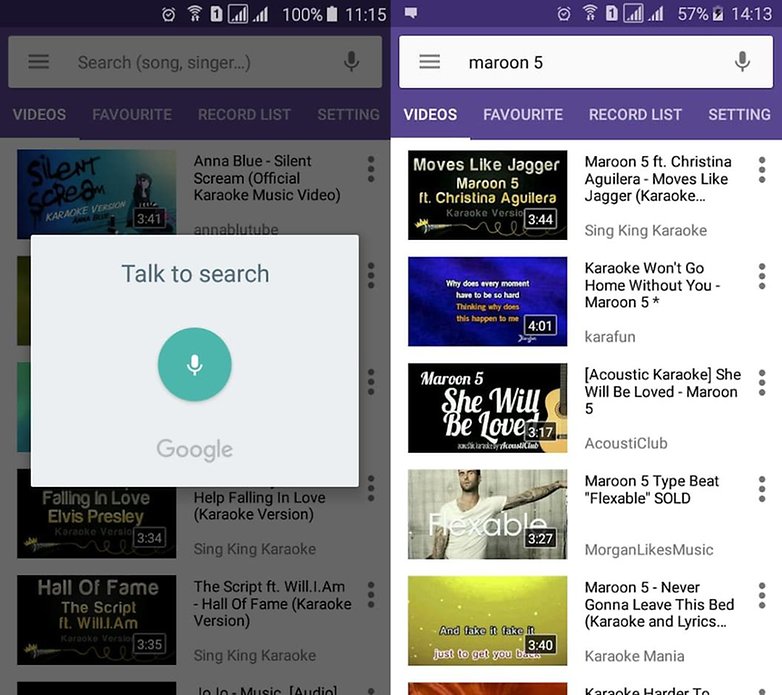Open options for Won't Go Home Without You
Image resolution: width=782 pixels, height=695 pixels.
[x=762, y=276]
